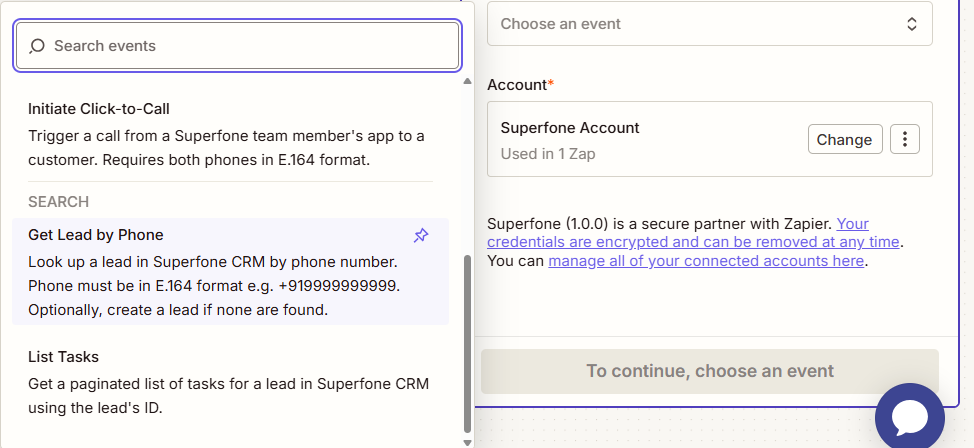The image size is (974, 448).
Task: Click To continue, choose an event button
Action: tap(709, 371)
